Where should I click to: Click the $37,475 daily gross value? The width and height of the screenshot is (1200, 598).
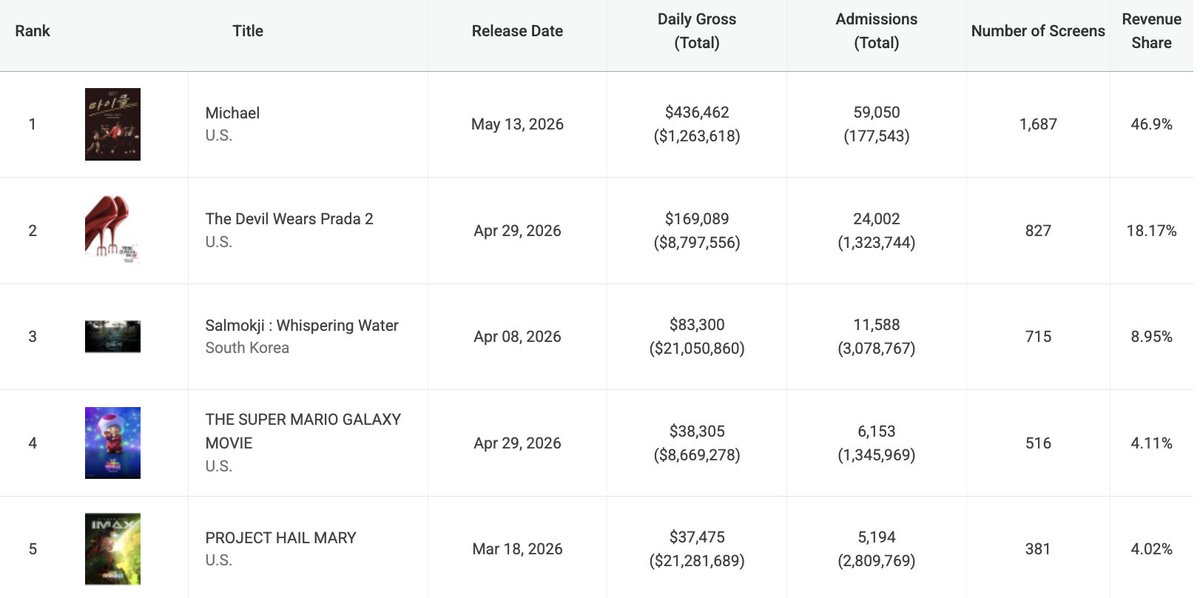pos(697,538)
